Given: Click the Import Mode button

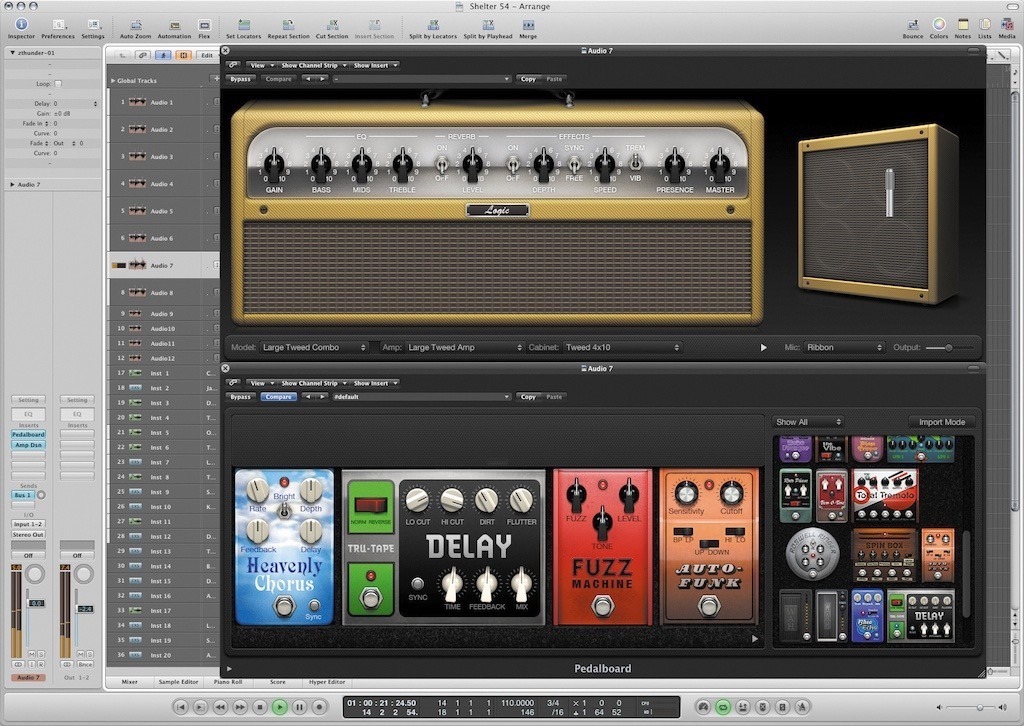Looking at the screenshot, I should click(x=942, y=422).
